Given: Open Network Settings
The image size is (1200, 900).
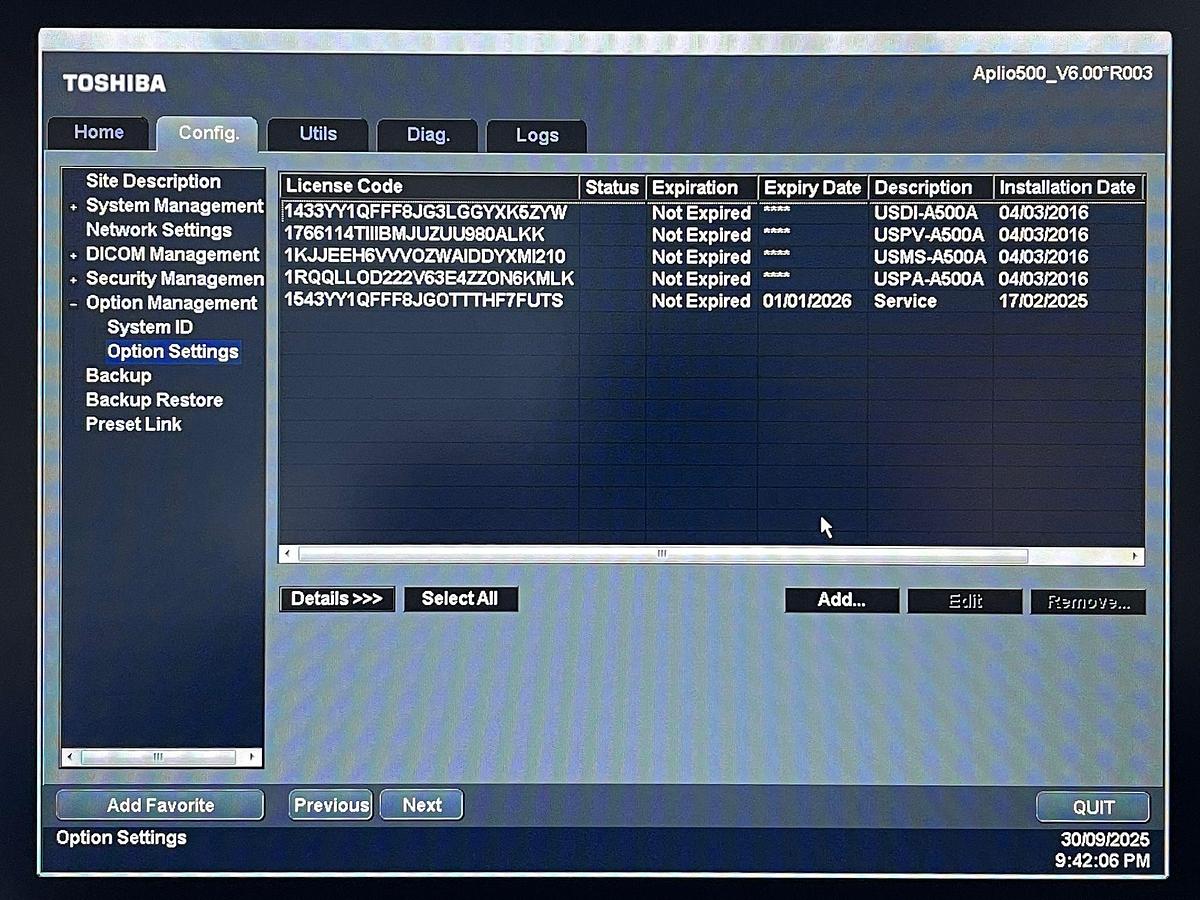Looking at the screenshot, I should [x=159, y=230].
